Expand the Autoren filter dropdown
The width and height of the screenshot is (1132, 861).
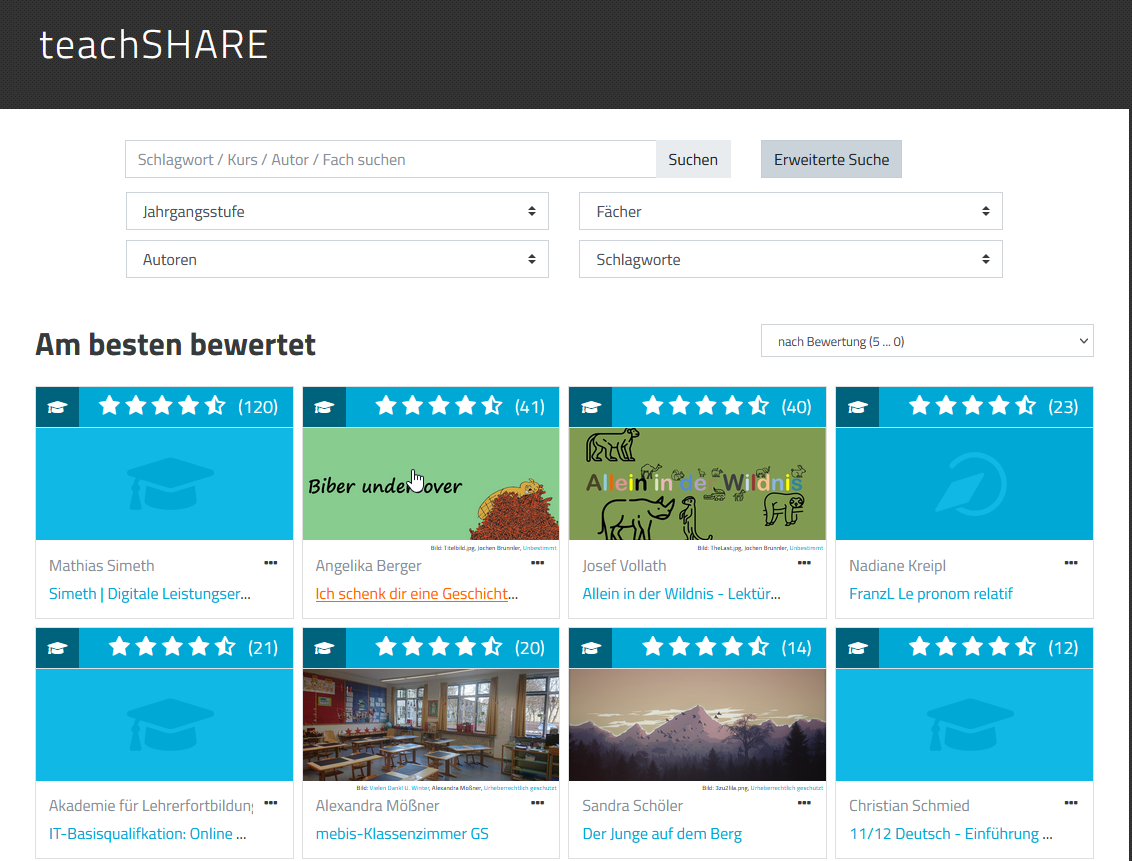337,260
